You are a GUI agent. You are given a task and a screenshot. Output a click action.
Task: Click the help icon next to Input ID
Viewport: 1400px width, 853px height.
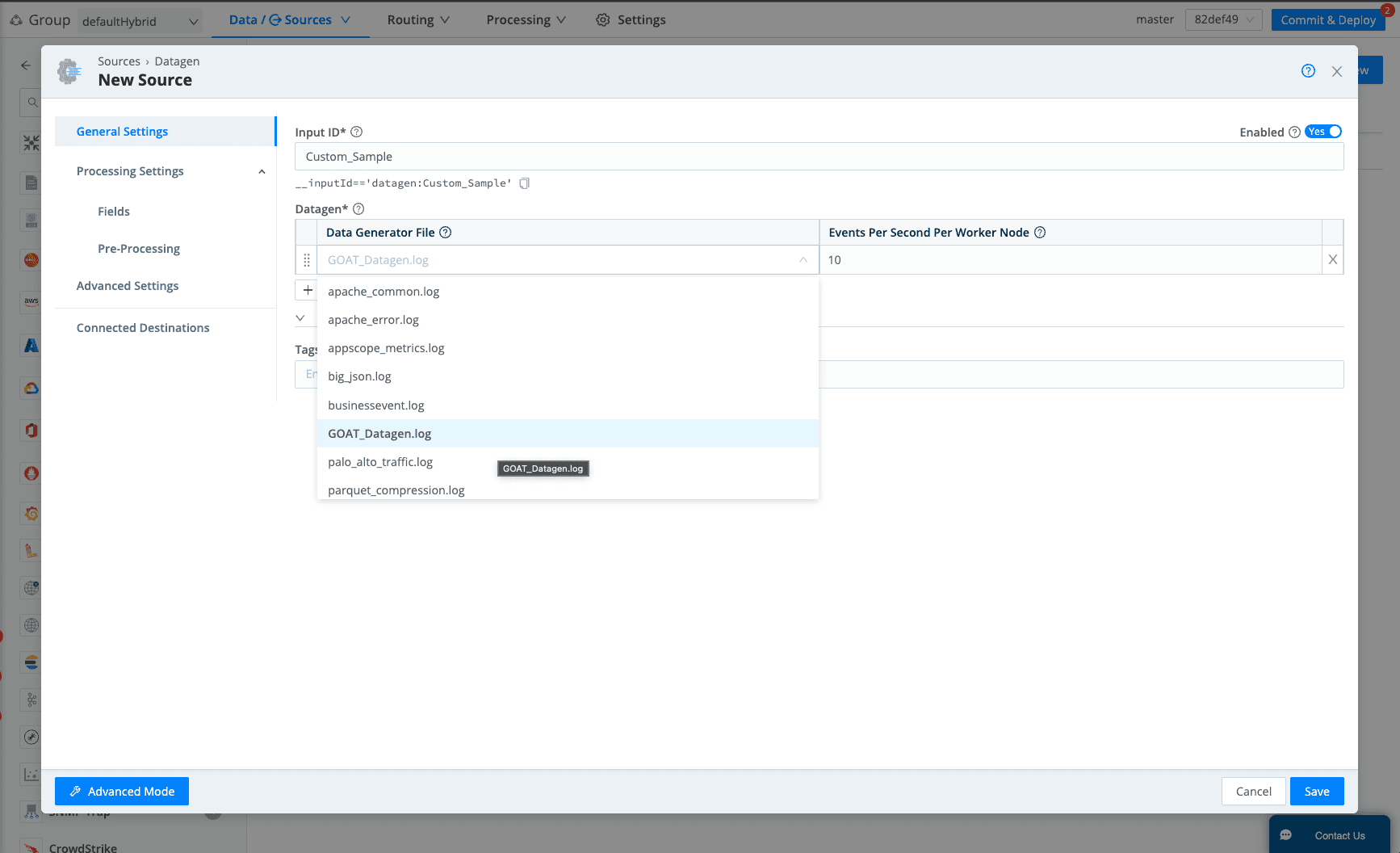tap(356, 132)
